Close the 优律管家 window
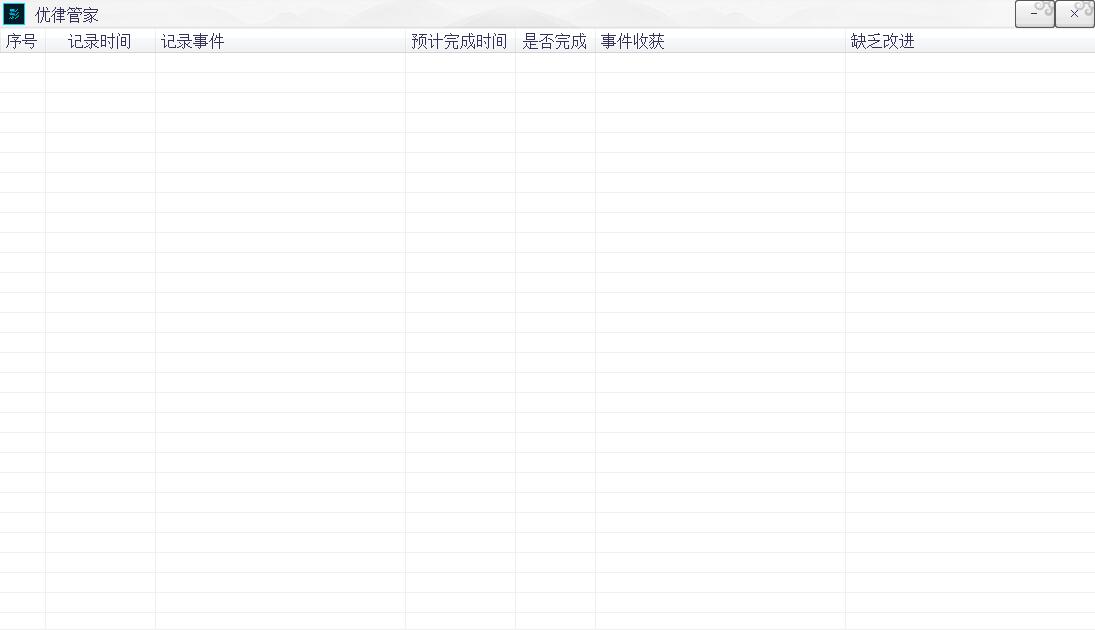 (1074, 14)
